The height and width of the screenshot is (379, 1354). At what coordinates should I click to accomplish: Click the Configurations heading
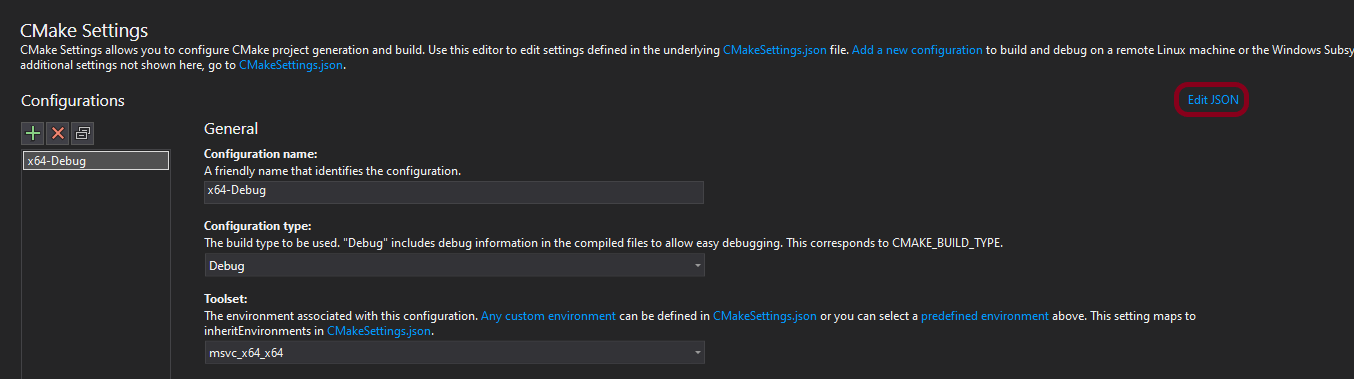(73, 100)
